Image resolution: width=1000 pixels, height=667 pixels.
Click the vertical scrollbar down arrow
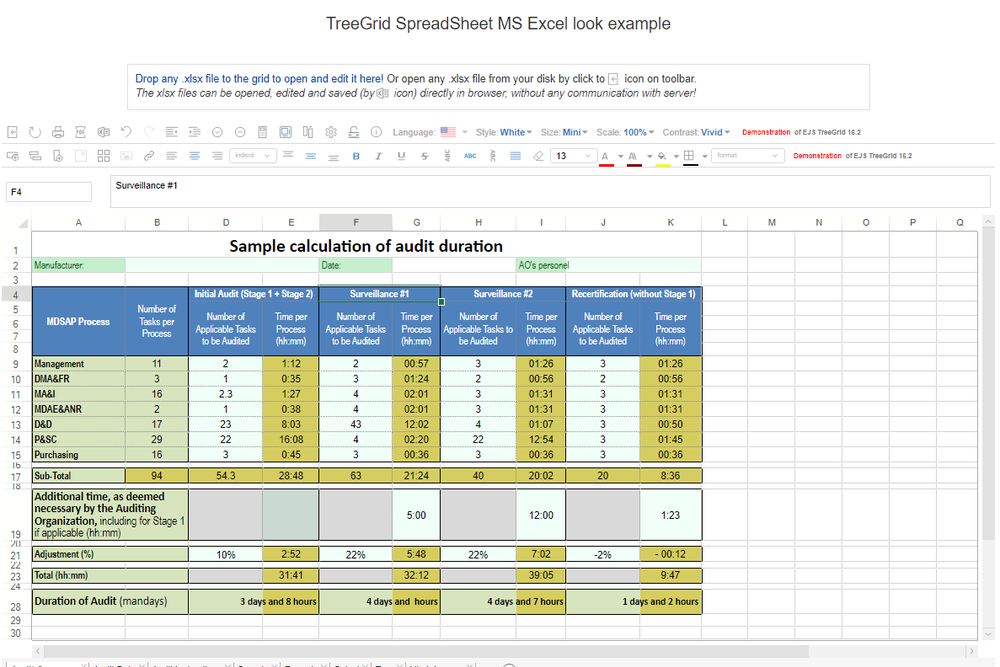coord(989,634)
